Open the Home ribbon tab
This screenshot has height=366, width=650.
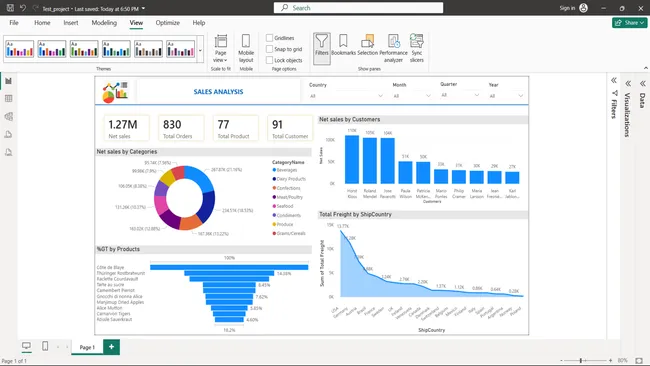pyautogui.click(x=42, y=23)
